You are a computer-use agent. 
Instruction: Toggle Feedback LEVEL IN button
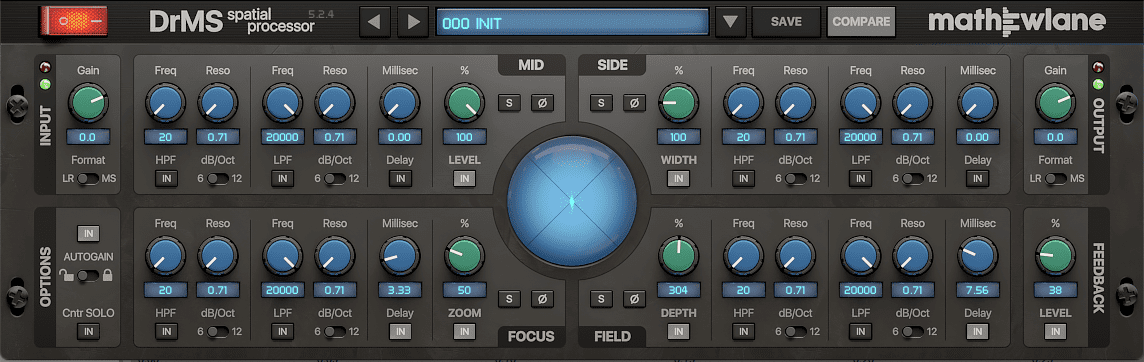(x=1055, y=331)
